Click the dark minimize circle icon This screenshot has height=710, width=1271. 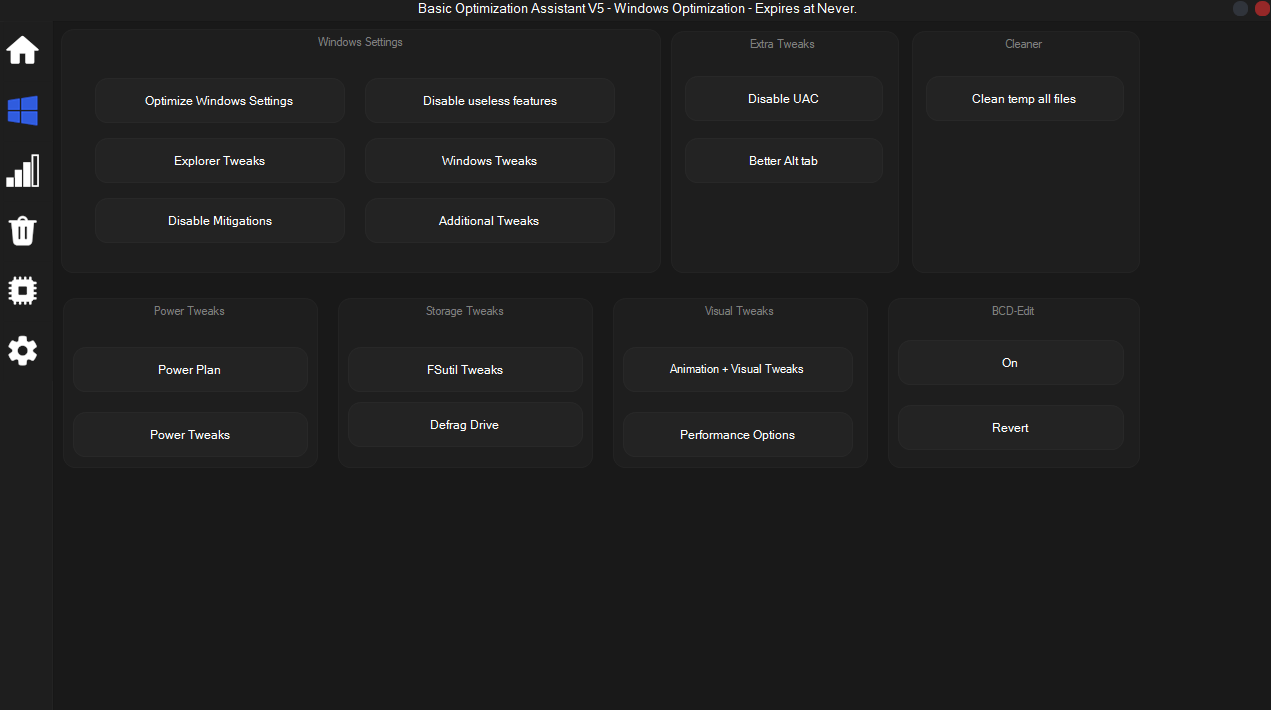tap(1240, 8)
